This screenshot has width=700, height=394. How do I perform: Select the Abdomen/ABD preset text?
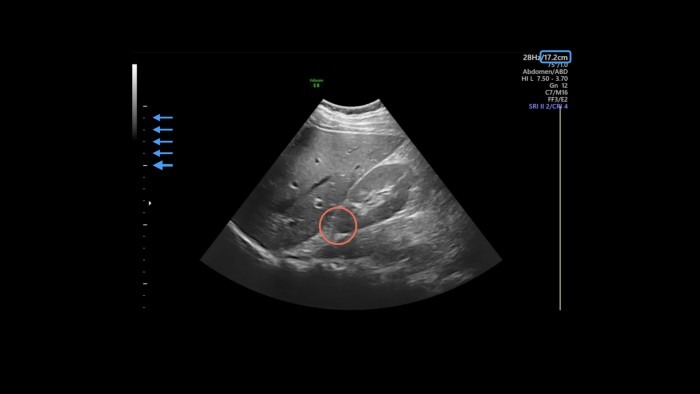point(545,71)
